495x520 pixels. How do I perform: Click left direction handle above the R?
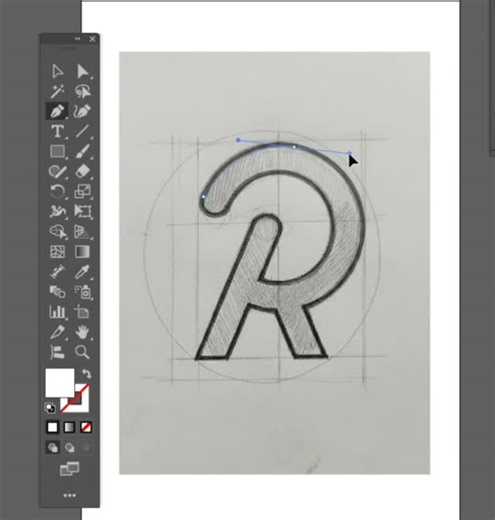238,140
